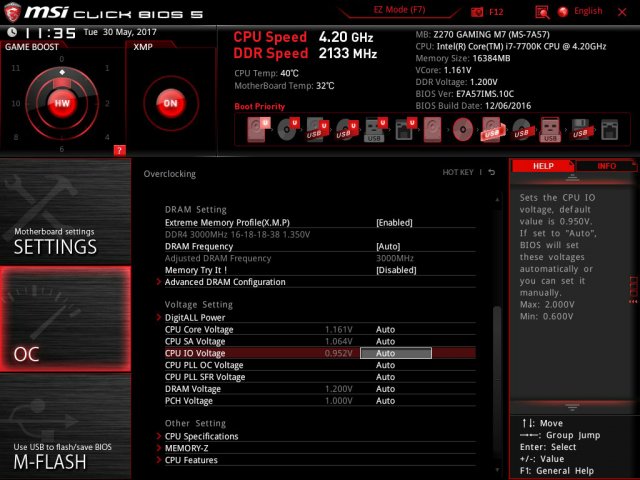
Task: Click the 0.952V CPU IO Voltage reading
Action: (338, 353)
